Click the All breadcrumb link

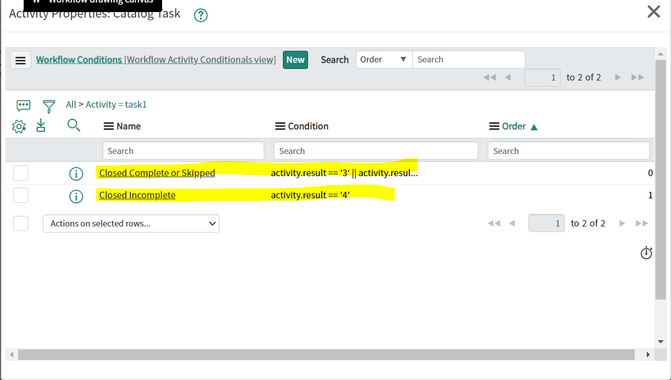coord(71,104)
